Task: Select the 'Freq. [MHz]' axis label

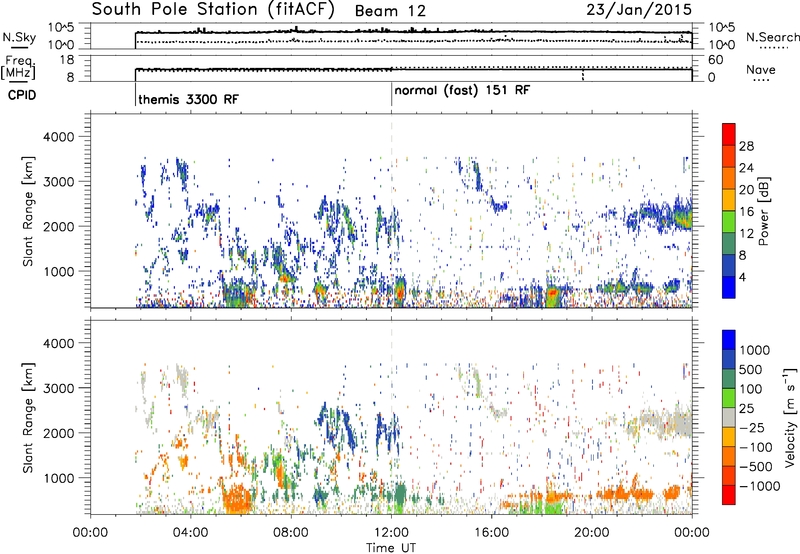Action: pos(19,67)
